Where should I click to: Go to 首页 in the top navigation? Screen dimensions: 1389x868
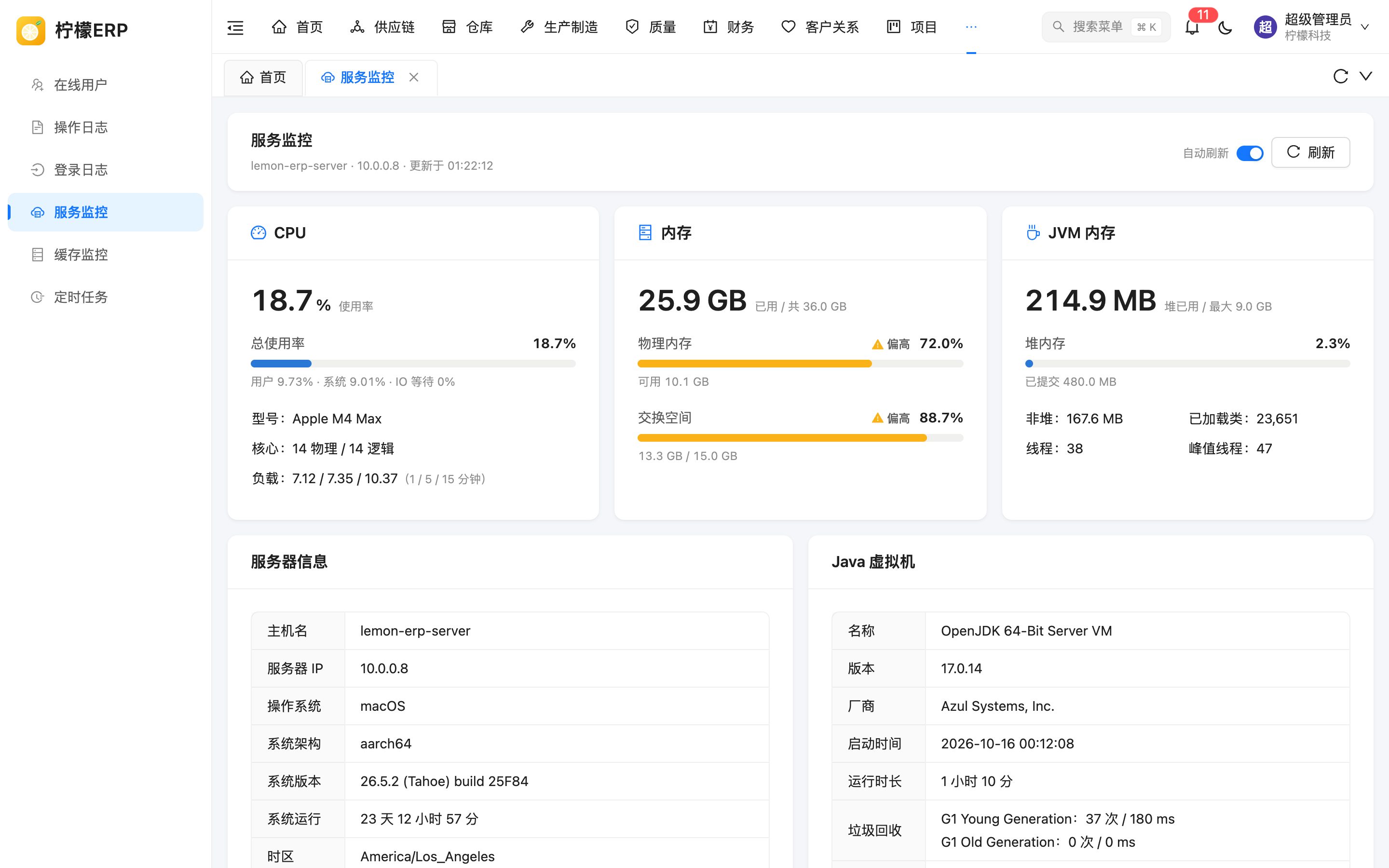[297, 27]
